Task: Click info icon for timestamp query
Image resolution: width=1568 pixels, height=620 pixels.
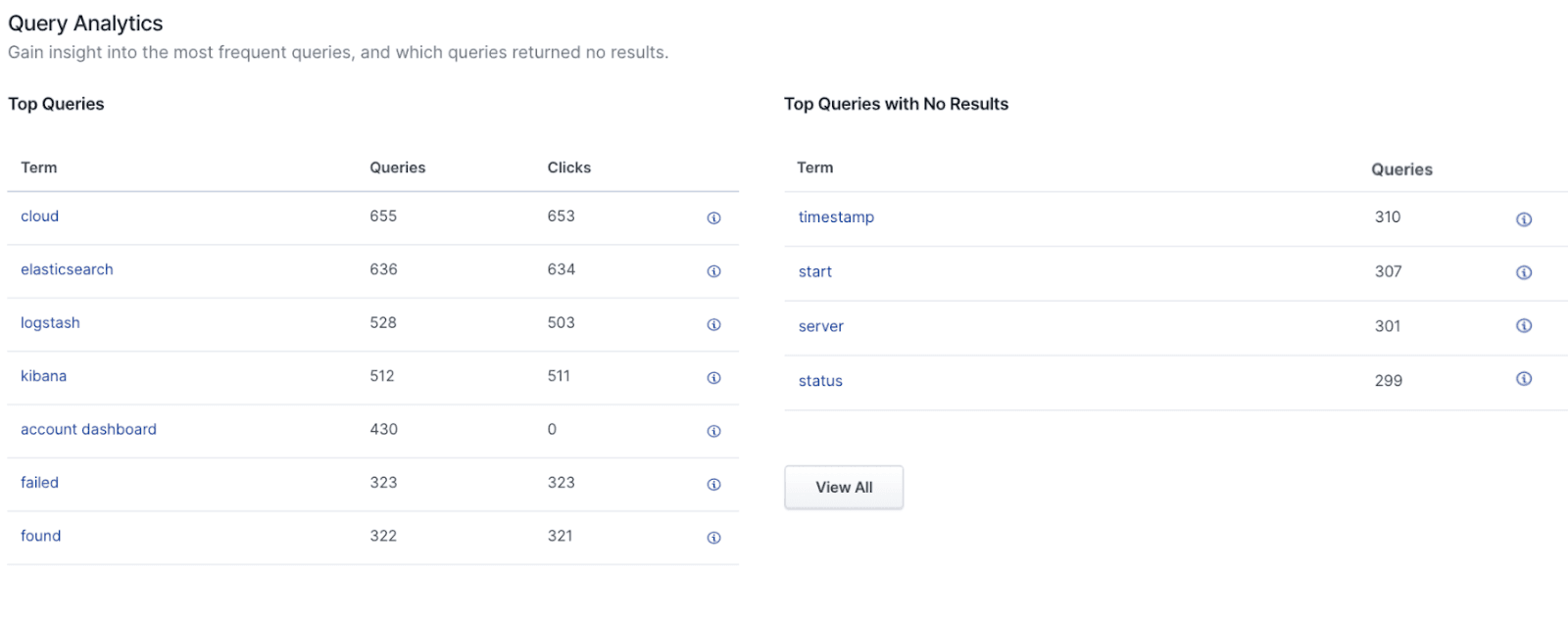Action: tap(1523, 219)
